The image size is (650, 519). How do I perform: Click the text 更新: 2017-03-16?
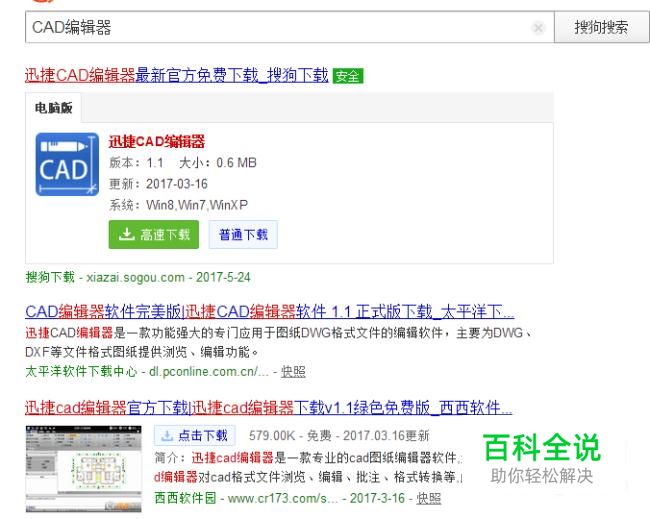158,184
